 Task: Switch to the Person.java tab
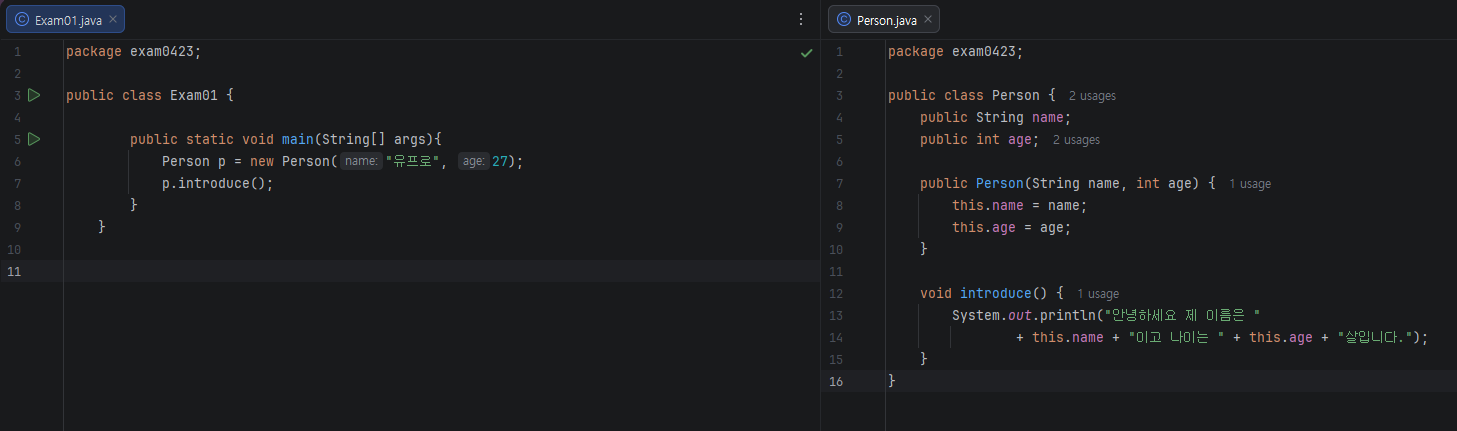(x=884, y=19)
